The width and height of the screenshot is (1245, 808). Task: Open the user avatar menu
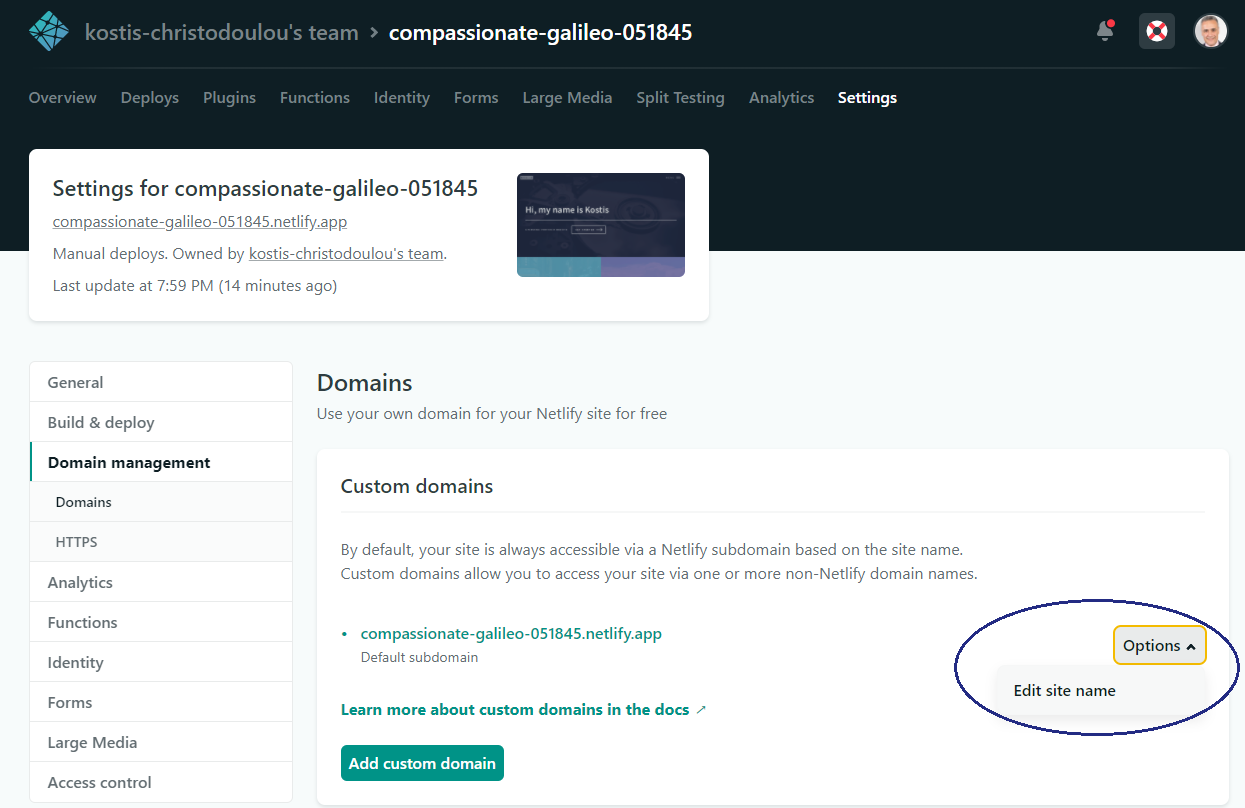(1210, 32)
